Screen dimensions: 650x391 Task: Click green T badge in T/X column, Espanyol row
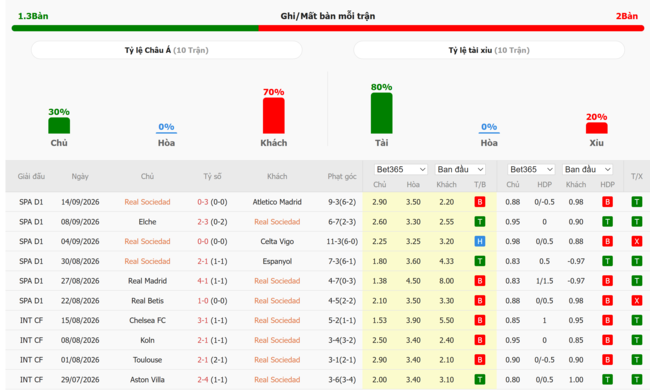click(637, 261)
